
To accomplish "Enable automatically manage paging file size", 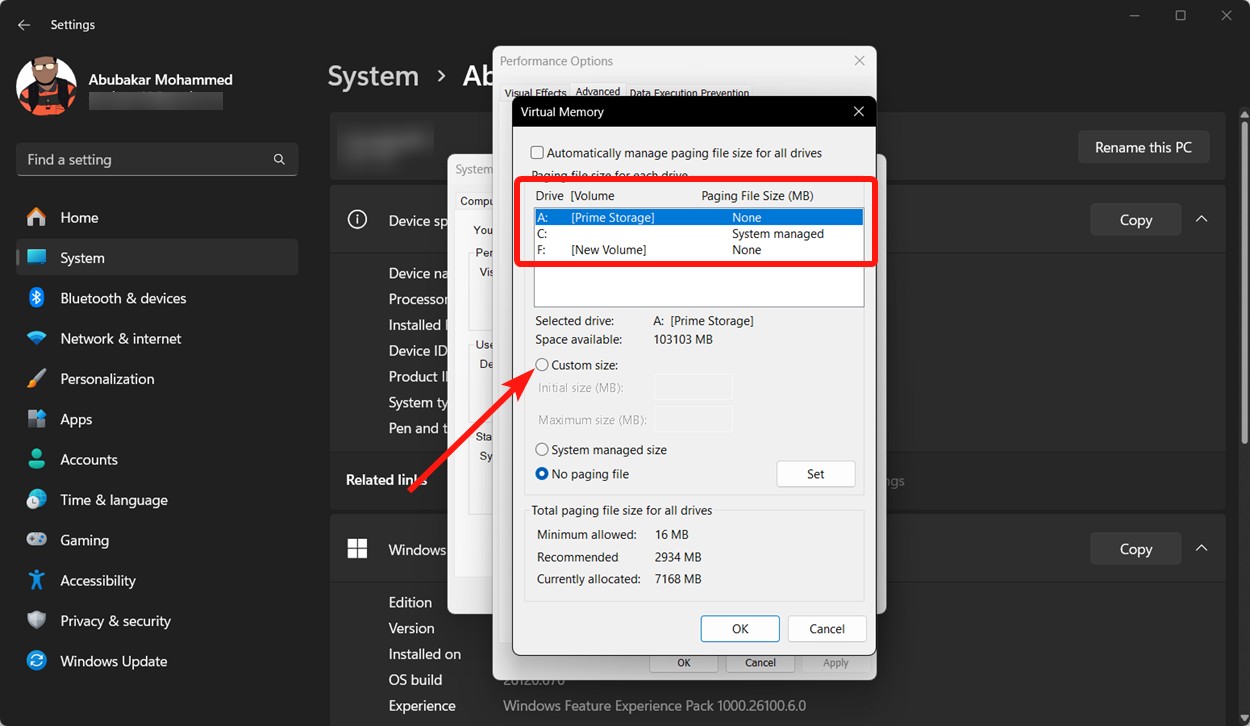I will 537,152.
